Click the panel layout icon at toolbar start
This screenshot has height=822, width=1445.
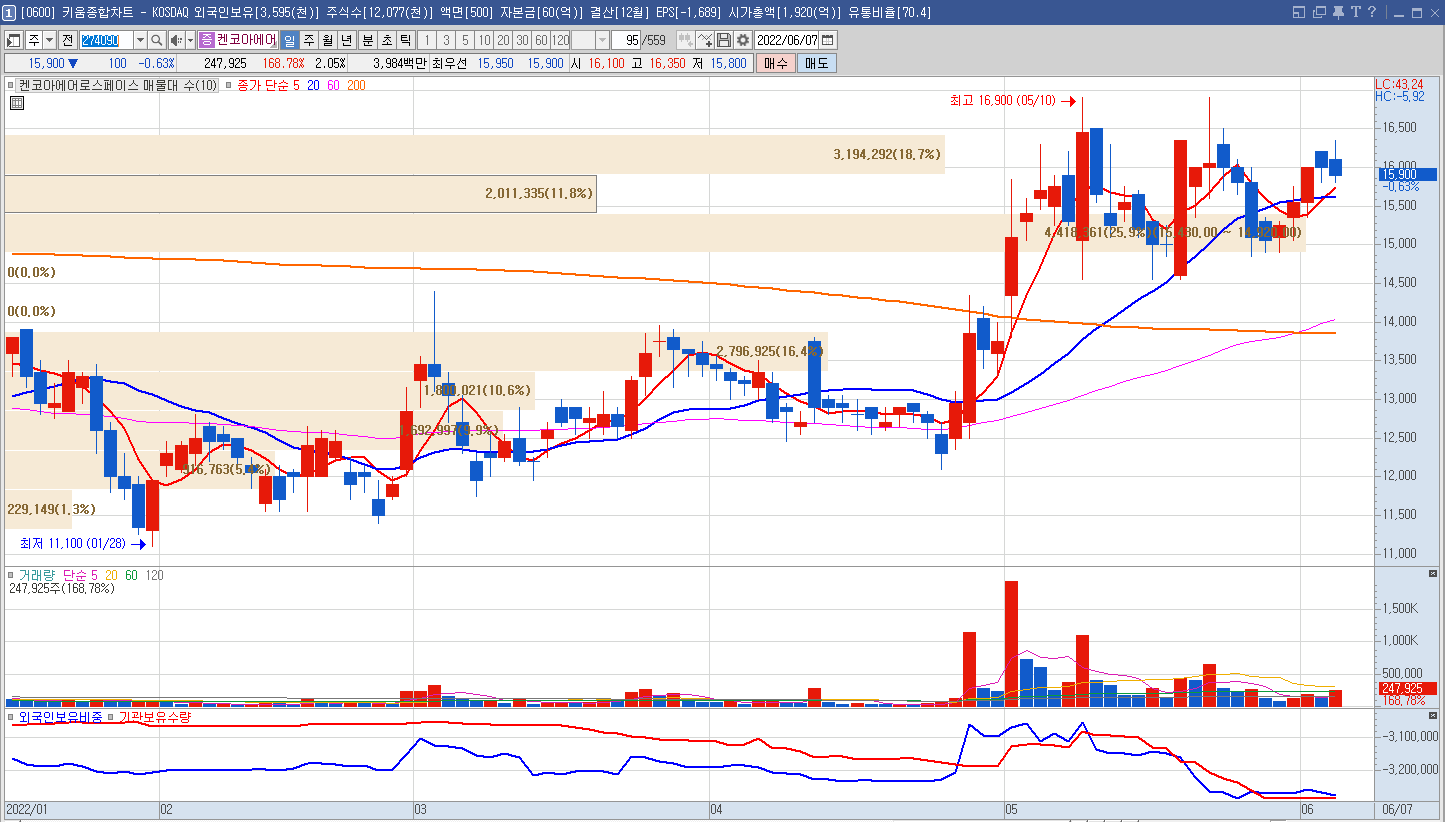coord(14,40)
